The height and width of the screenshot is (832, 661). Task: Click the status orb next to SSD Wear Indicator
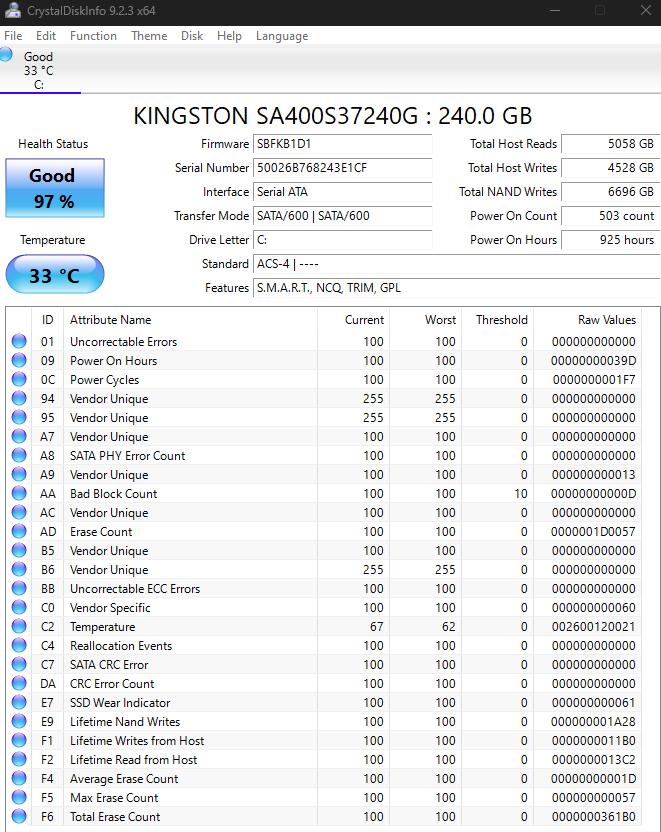(x=19, y=703)
